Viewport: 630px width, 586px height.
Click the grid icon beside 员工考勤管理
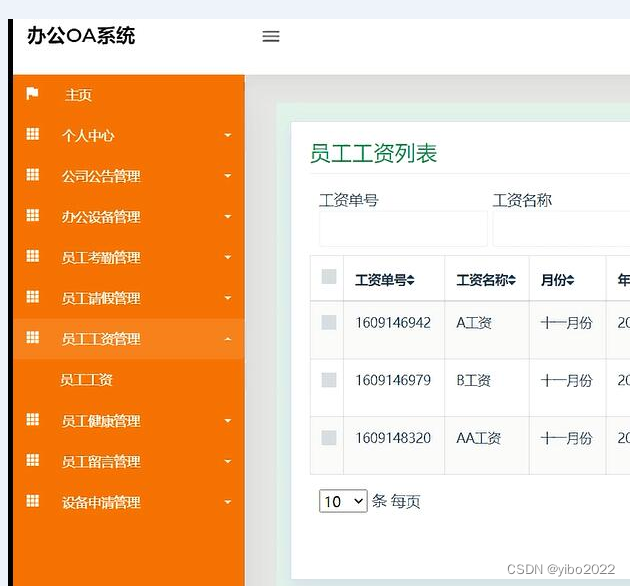[33, 256]
